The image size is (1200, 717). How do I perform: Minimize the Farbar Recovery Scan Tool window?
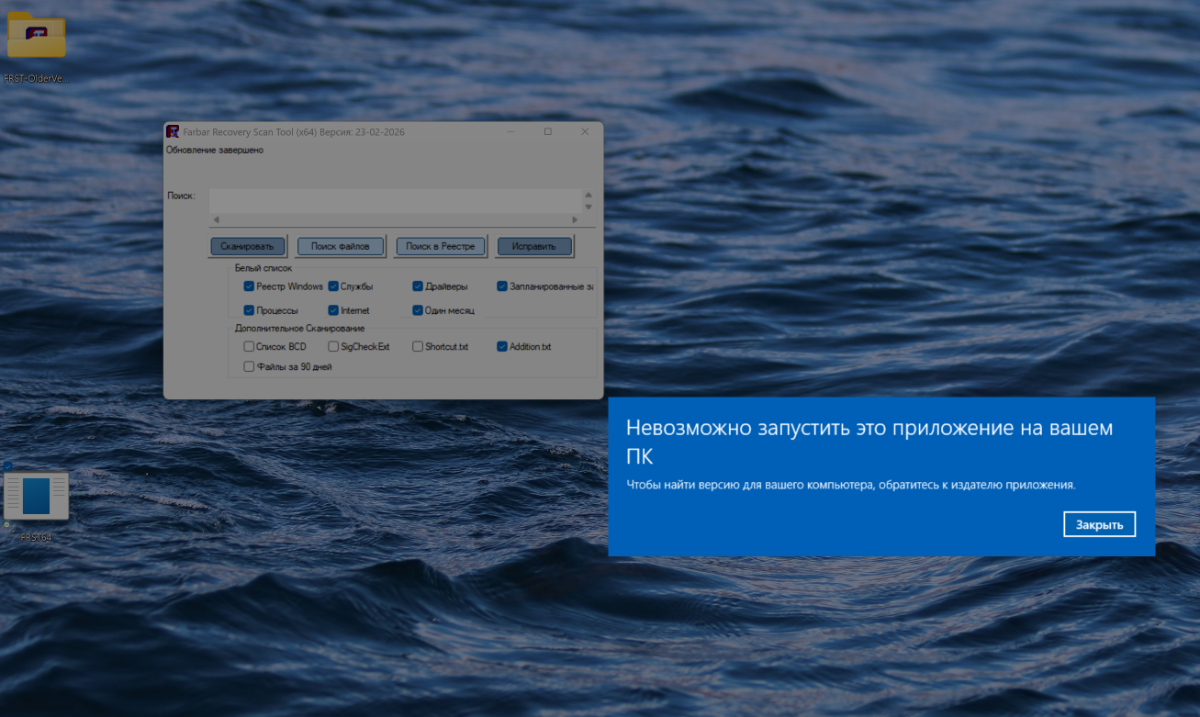[510, 132]
